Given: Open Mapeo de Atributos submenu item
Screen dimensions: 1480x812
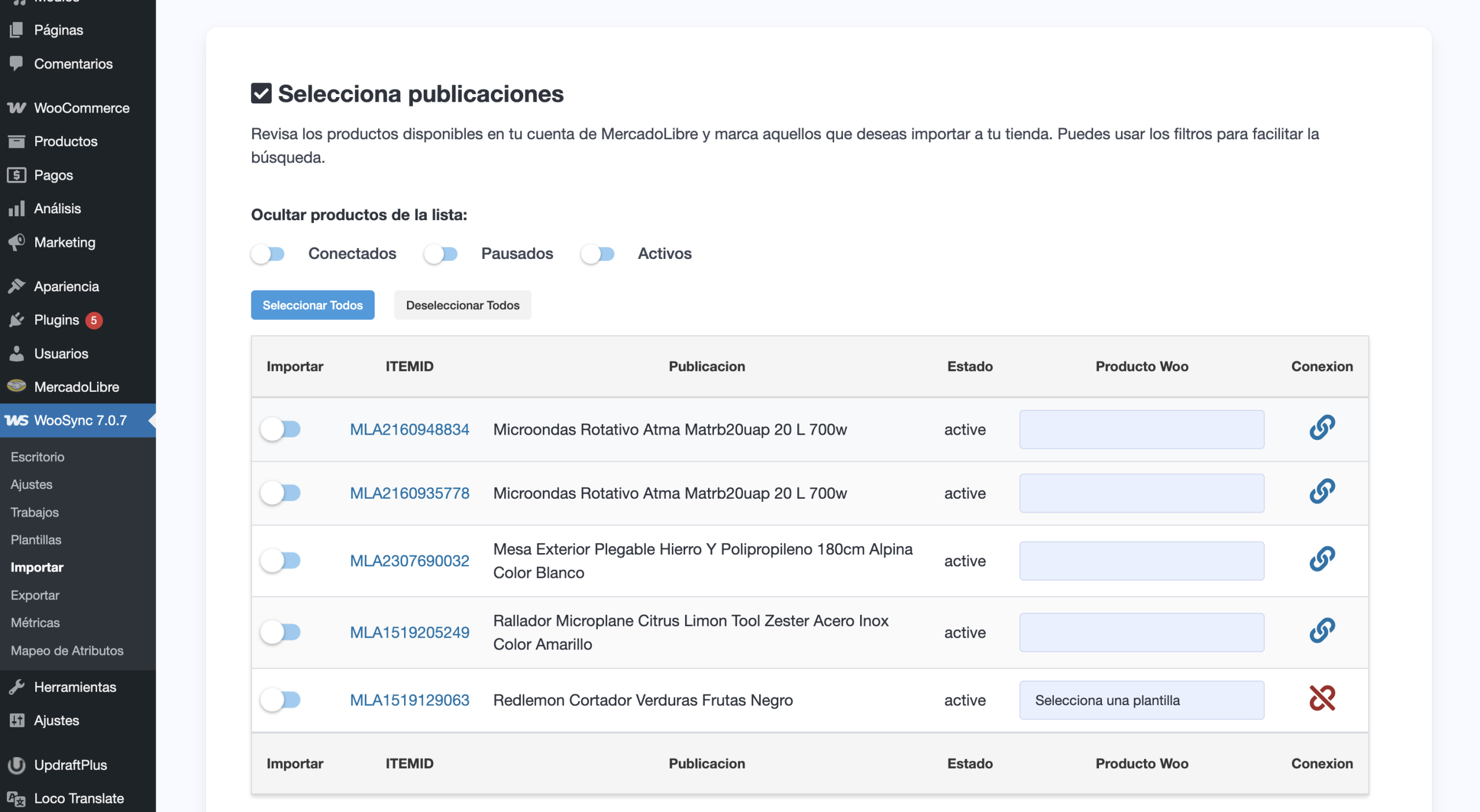Looking at the screenshot, I should pyautogui.click(x=67, y=650).
